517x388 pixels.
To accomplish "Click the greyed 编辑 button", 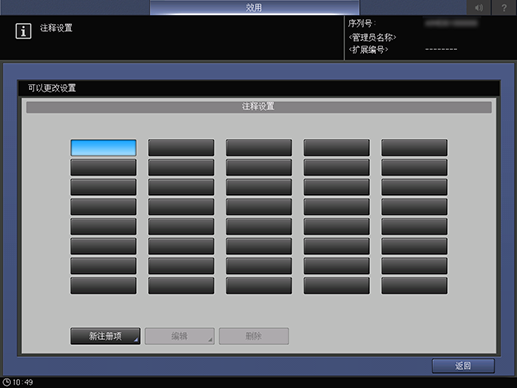I will point(179,336).
